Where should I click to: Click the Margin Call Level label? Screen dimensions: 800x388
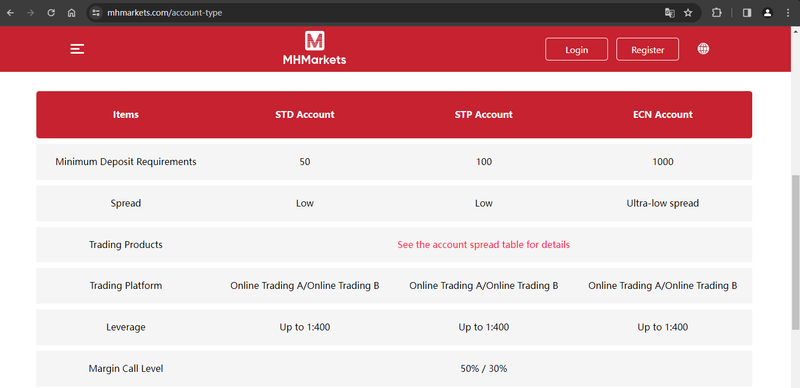(126, 368)
